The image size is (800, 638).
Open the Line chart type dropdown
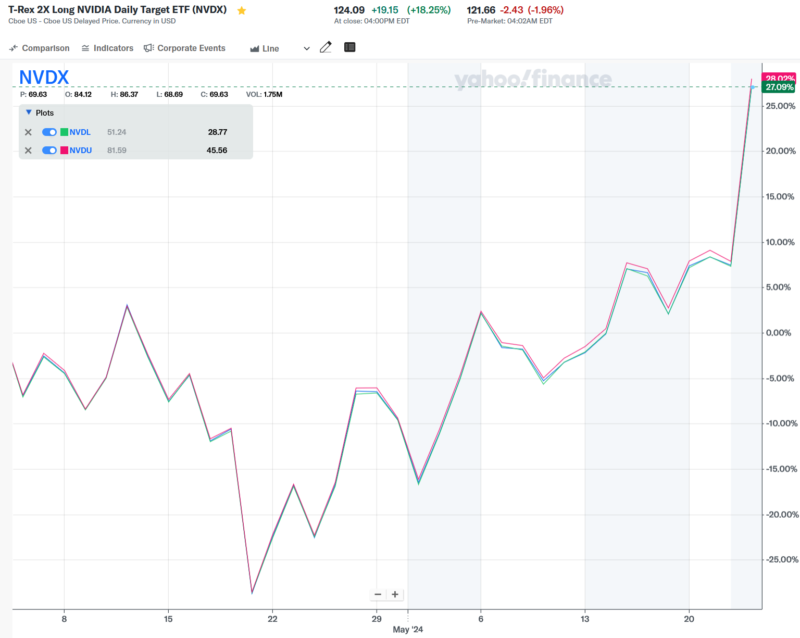(280, 48)
